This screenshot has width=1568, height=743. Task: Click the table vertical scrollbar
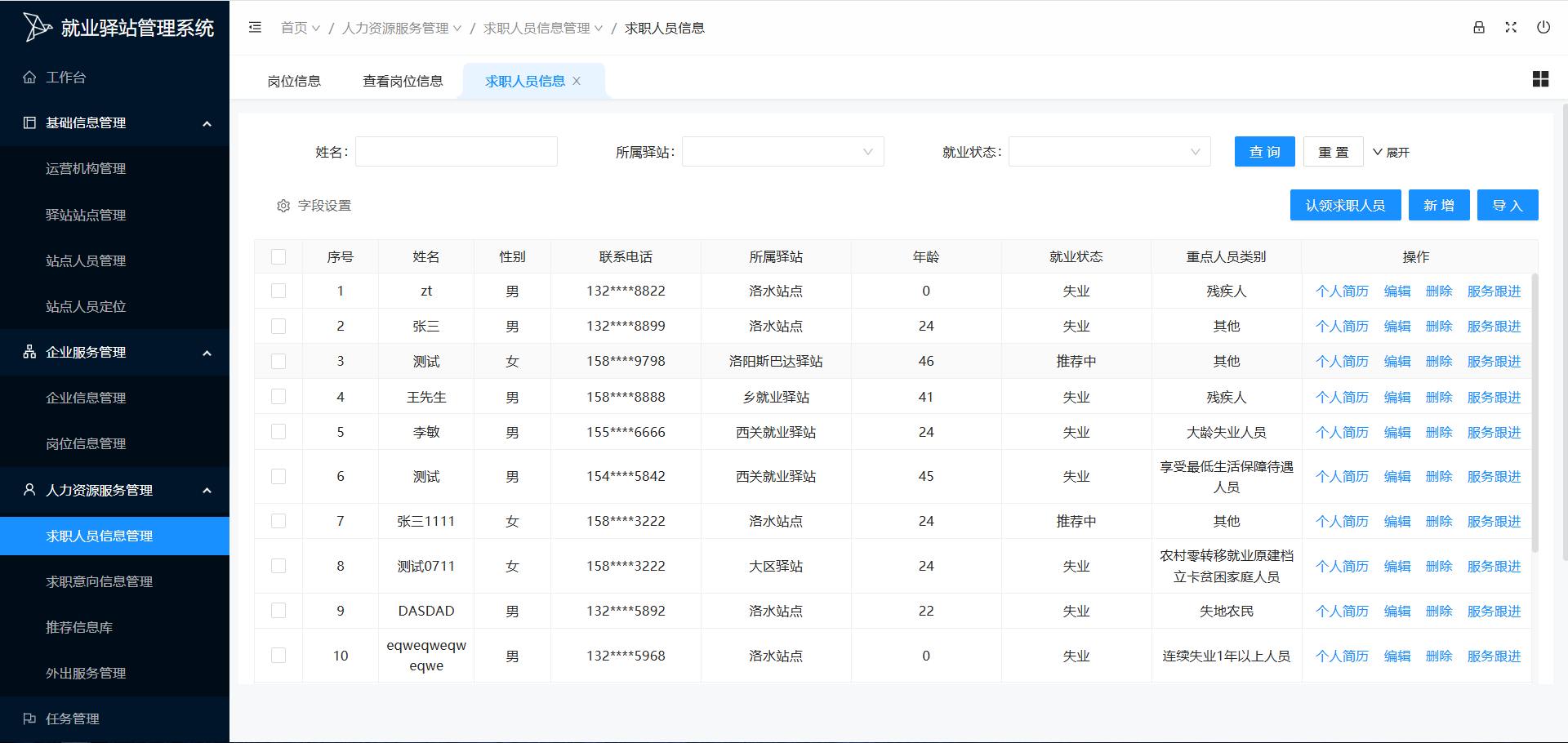[x=1535, y=412]
